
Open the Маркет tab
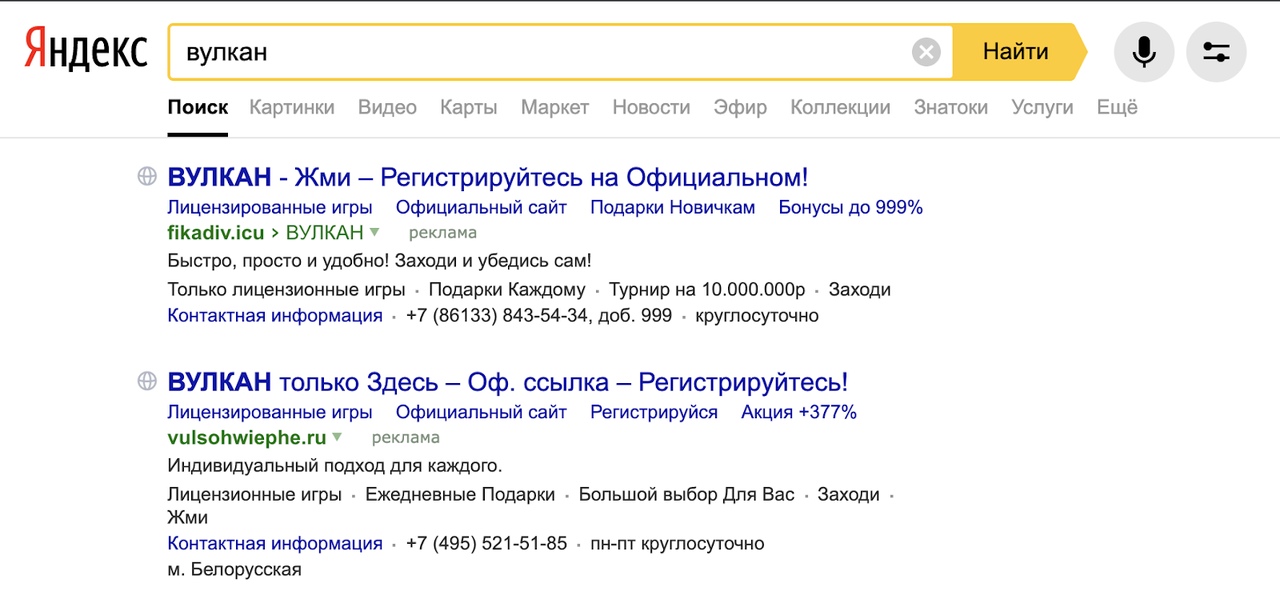pyautogui.click(x=555, y=107)
